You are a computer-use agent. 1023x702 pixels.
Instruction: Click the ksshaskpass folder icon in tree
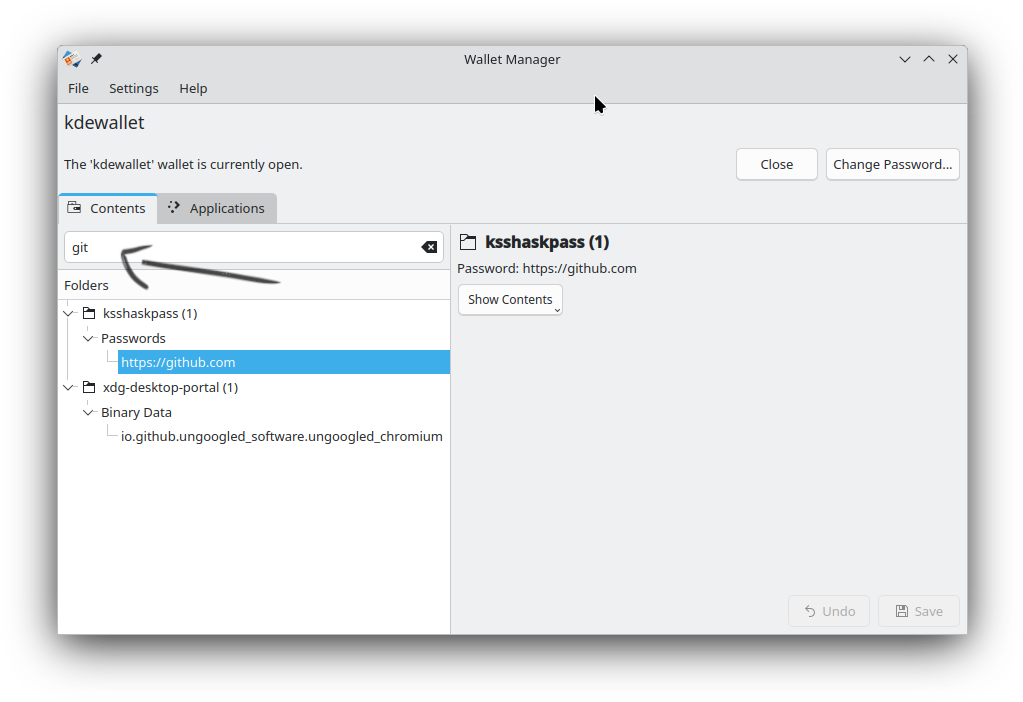pyautogui.click(x=89, y=313)
